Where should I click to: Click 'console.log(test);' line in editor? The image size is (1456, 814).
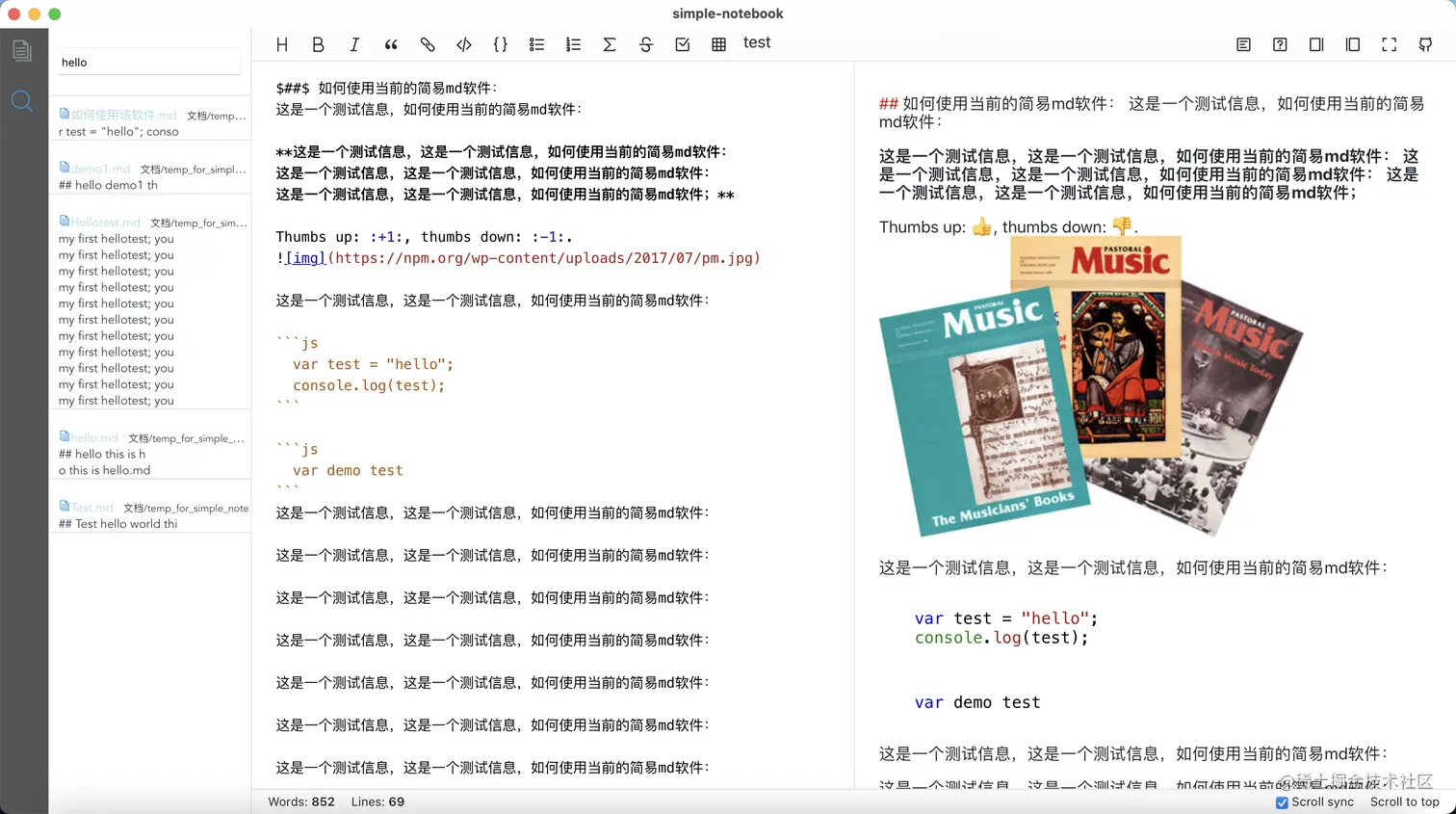tap(369, 385)
